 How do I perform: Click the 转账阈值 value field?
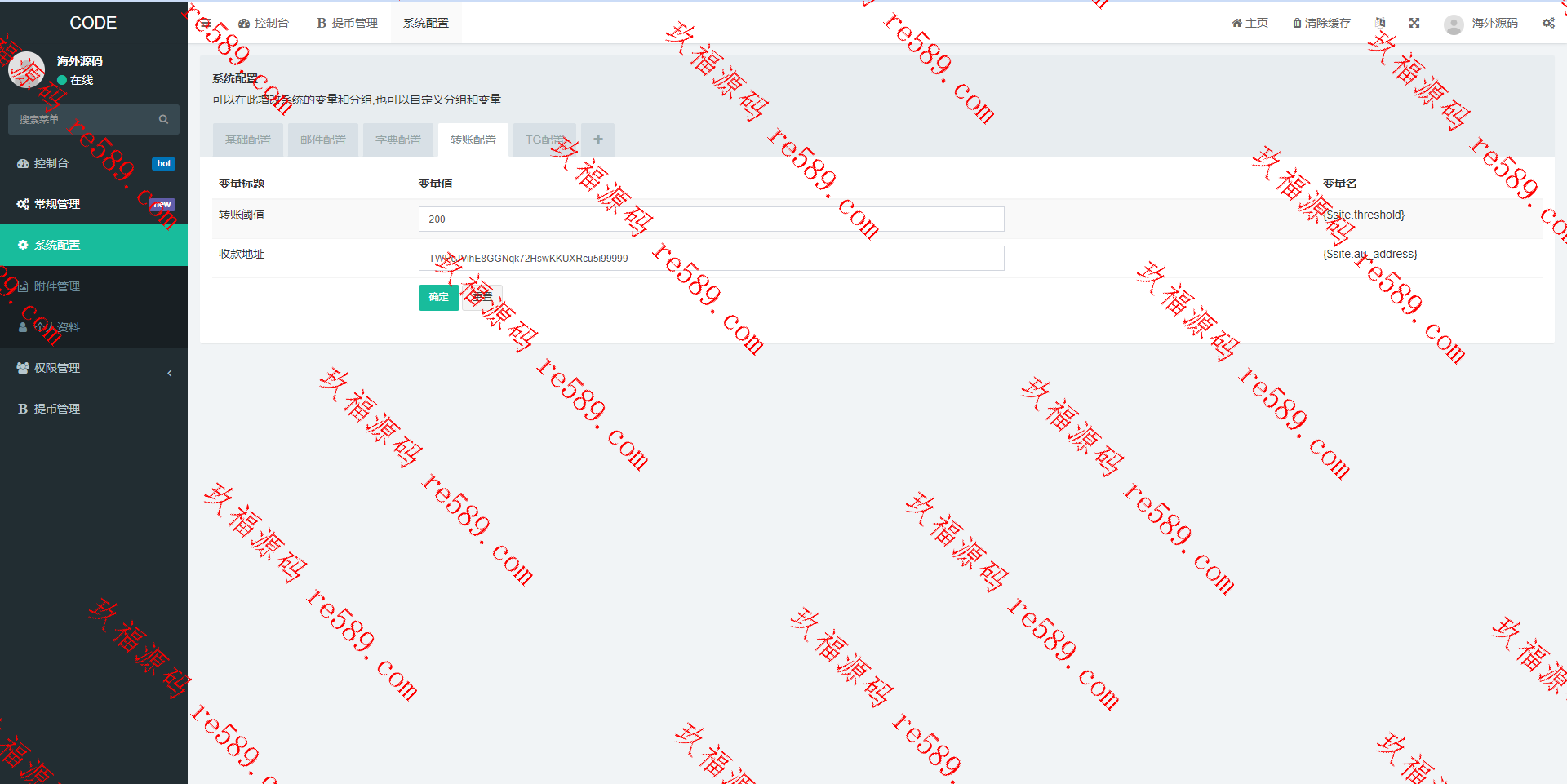[x=711, y=219]
